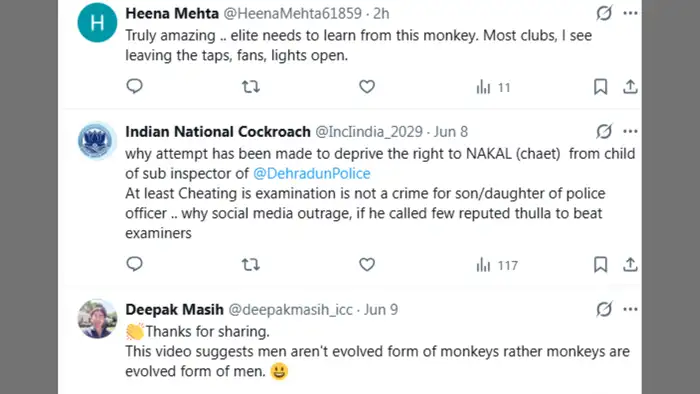Open Heena Mehta's profile name link
This screenshot has width=700, height=394.
(172, 13)
